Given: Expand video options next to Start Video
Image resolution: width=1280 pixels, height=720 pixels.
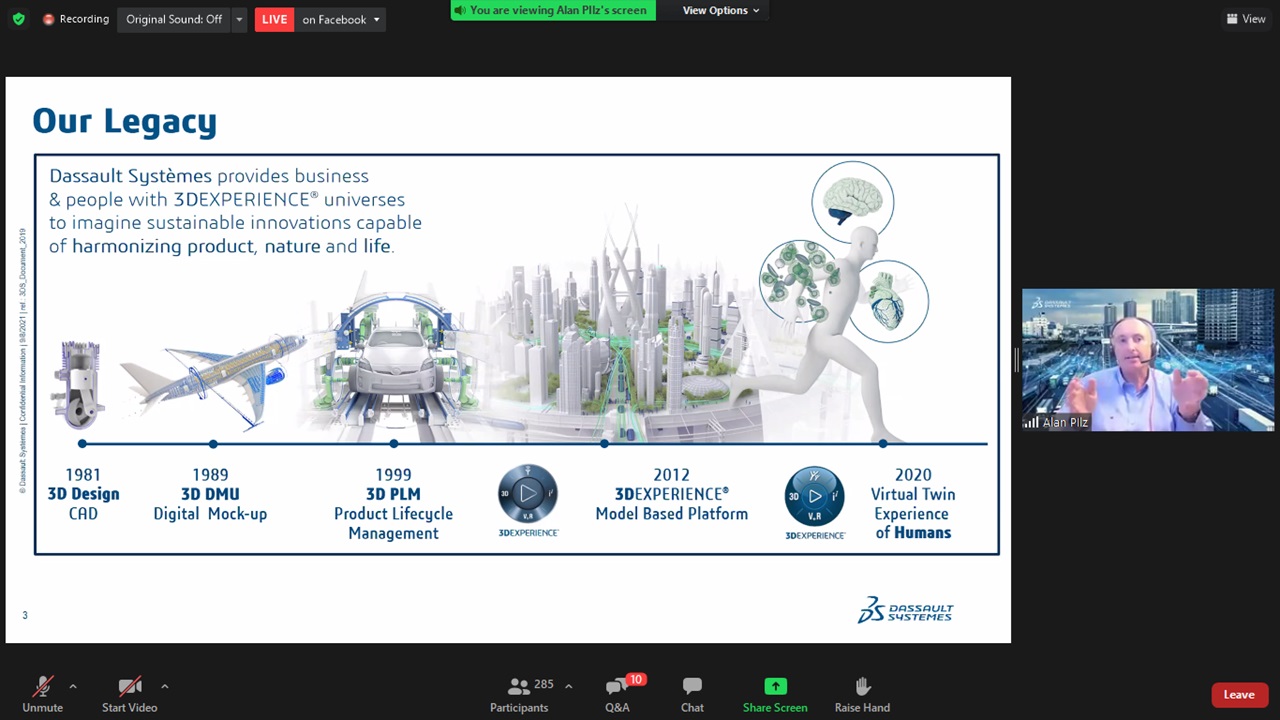Looking at the screenshot, I should coord(164,686).
